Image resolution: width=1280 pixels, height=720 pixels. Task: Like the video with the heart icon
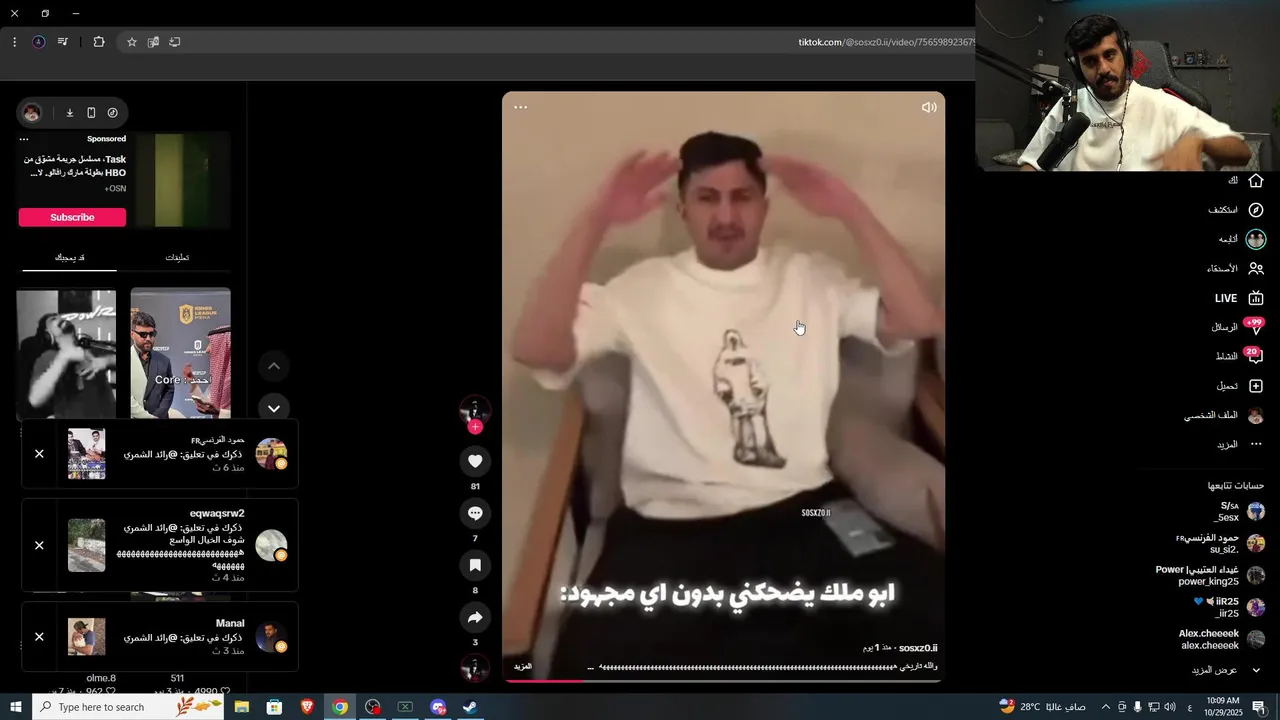[x=475, y=461]
